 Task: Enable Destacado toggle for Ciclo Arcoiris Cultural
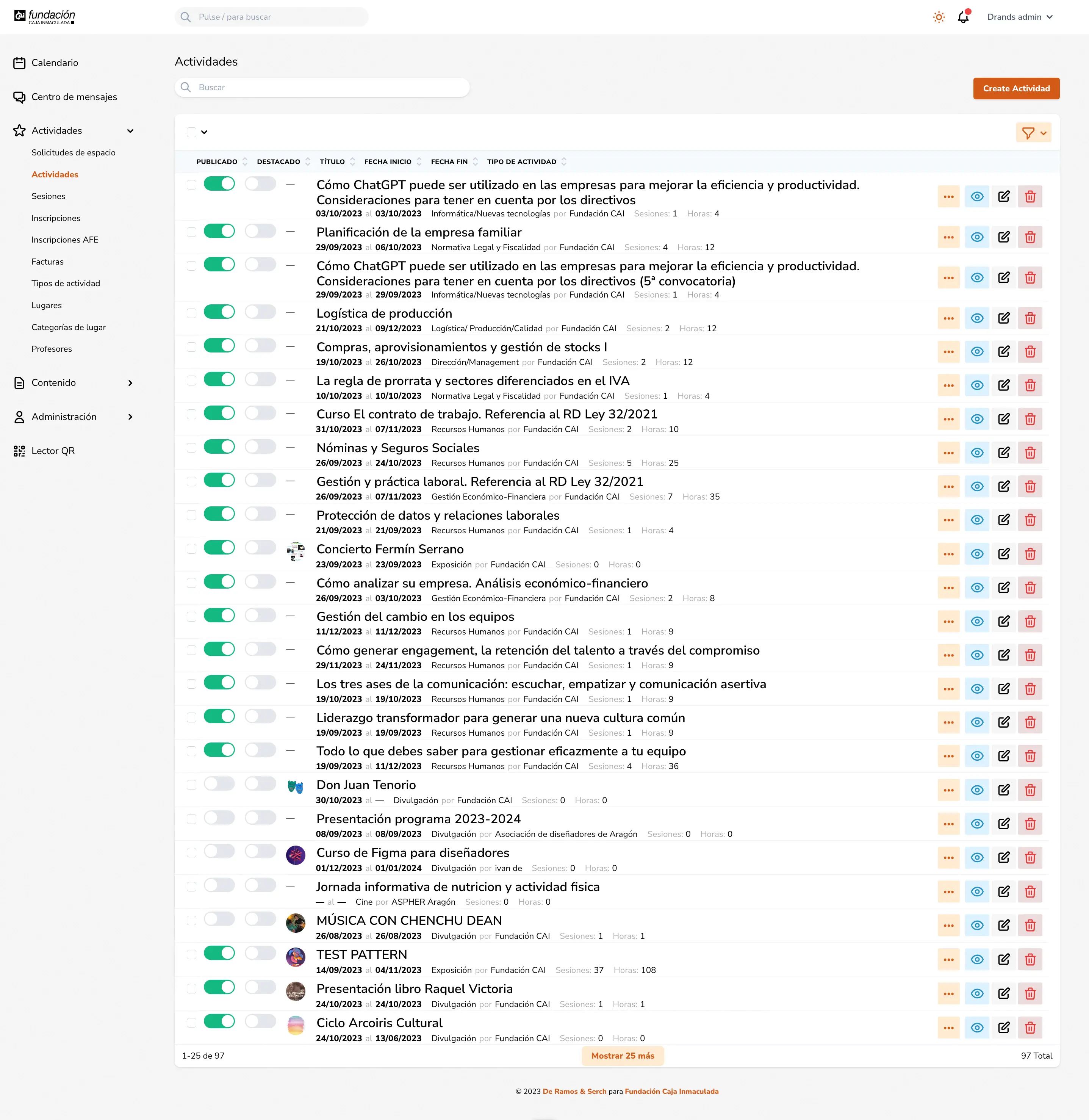[x=260, y=1021]
